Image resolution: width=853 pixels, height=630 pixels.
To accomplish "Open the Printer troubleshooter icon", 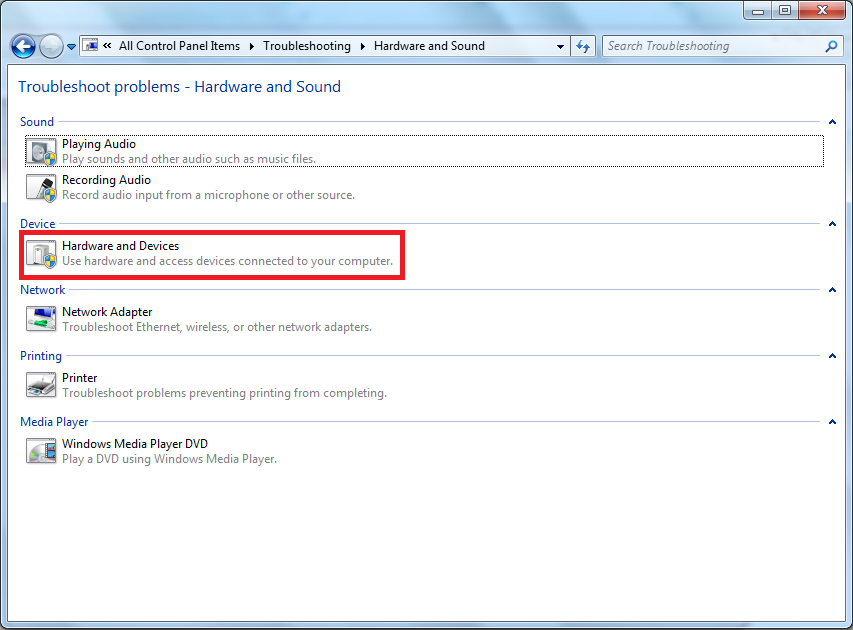I will click(41, 385).
